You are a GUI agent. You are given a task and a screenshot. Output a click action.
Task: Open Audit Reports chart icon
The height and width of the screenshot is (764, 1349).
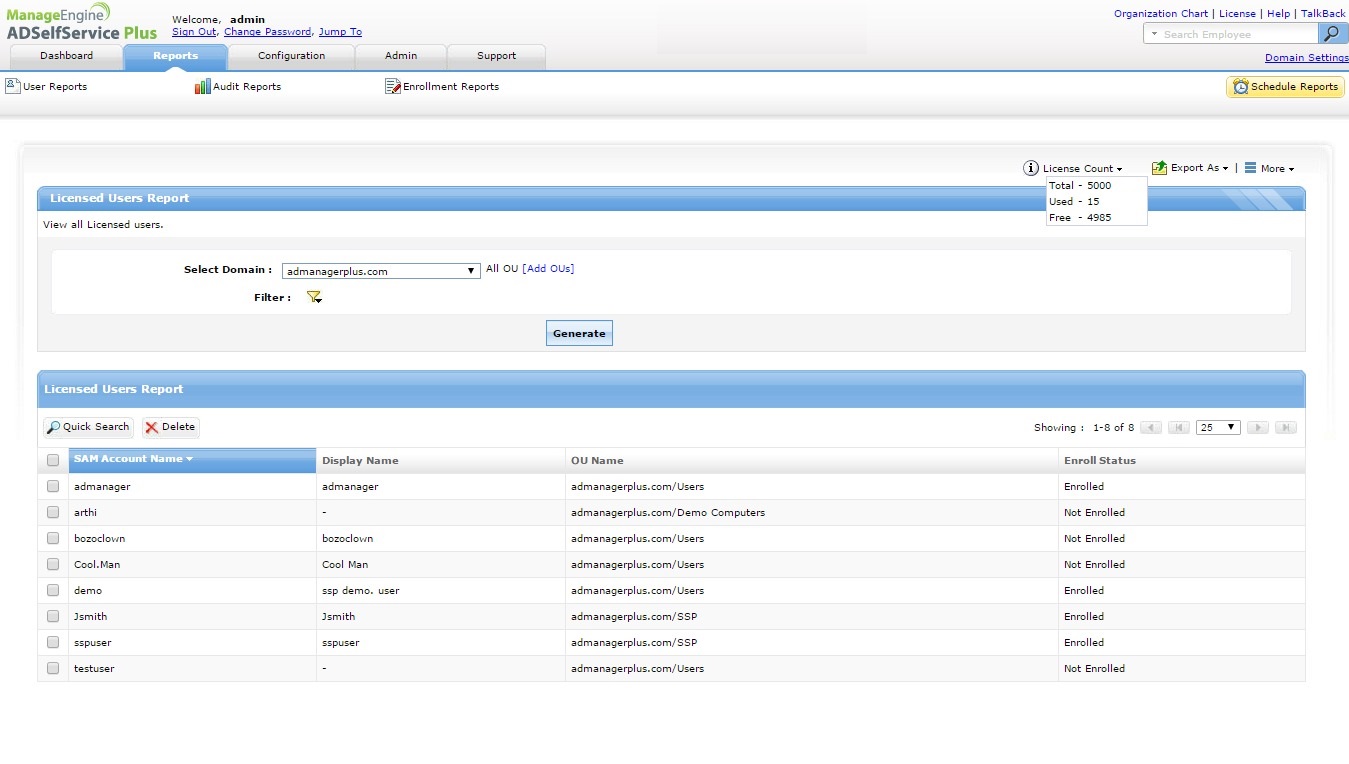tap(203, 87)
